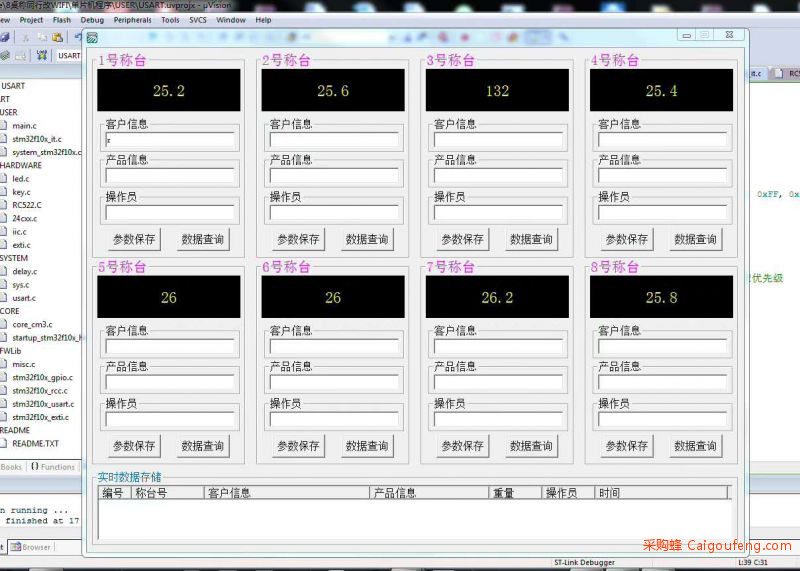Select misc.c in the project tree
Screen dimensions: 800x571
(x=23, y=364)
